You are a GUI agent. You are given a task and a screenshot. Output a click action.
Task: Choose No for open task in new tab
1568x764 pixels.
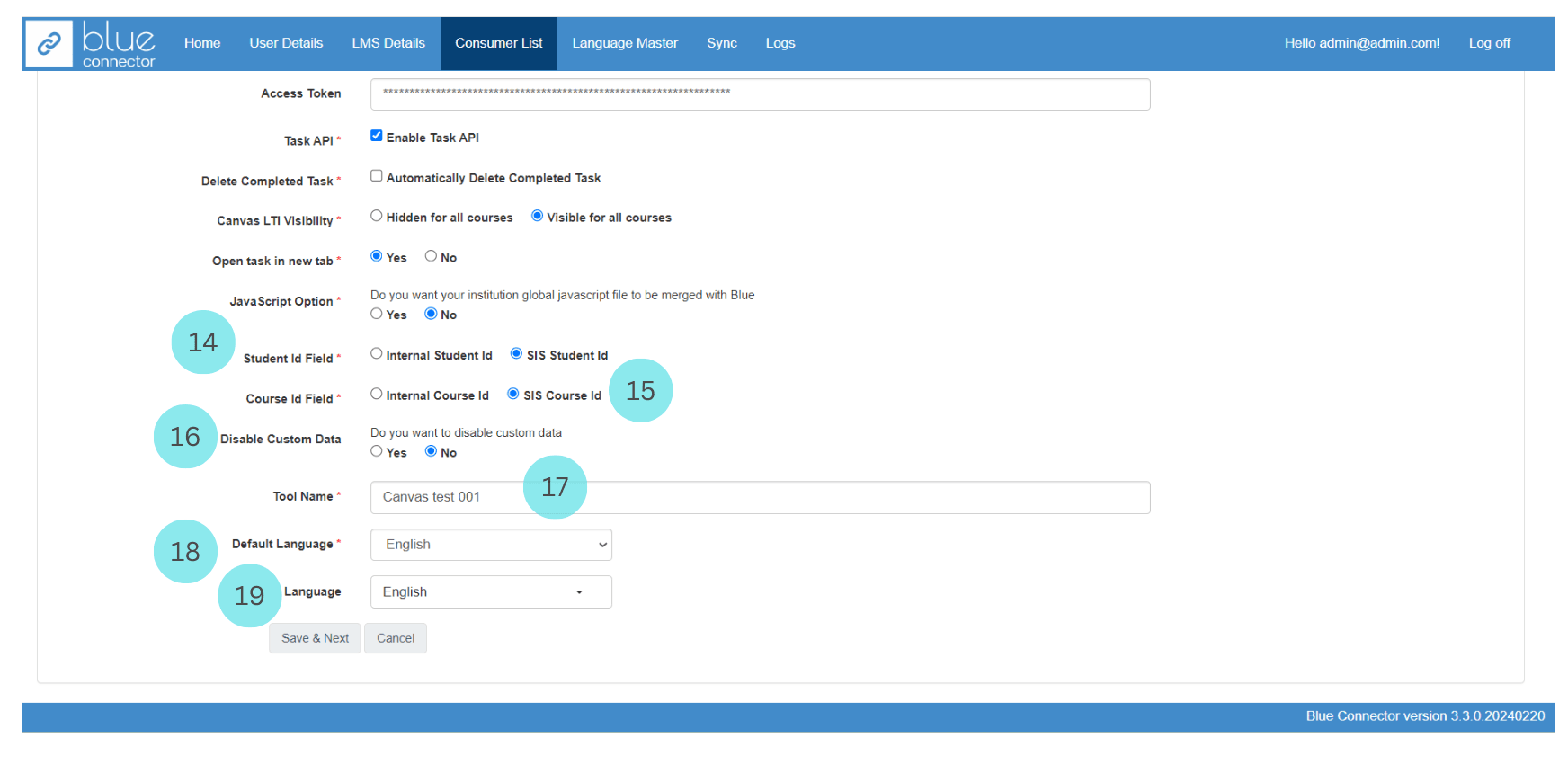(431, 256)
